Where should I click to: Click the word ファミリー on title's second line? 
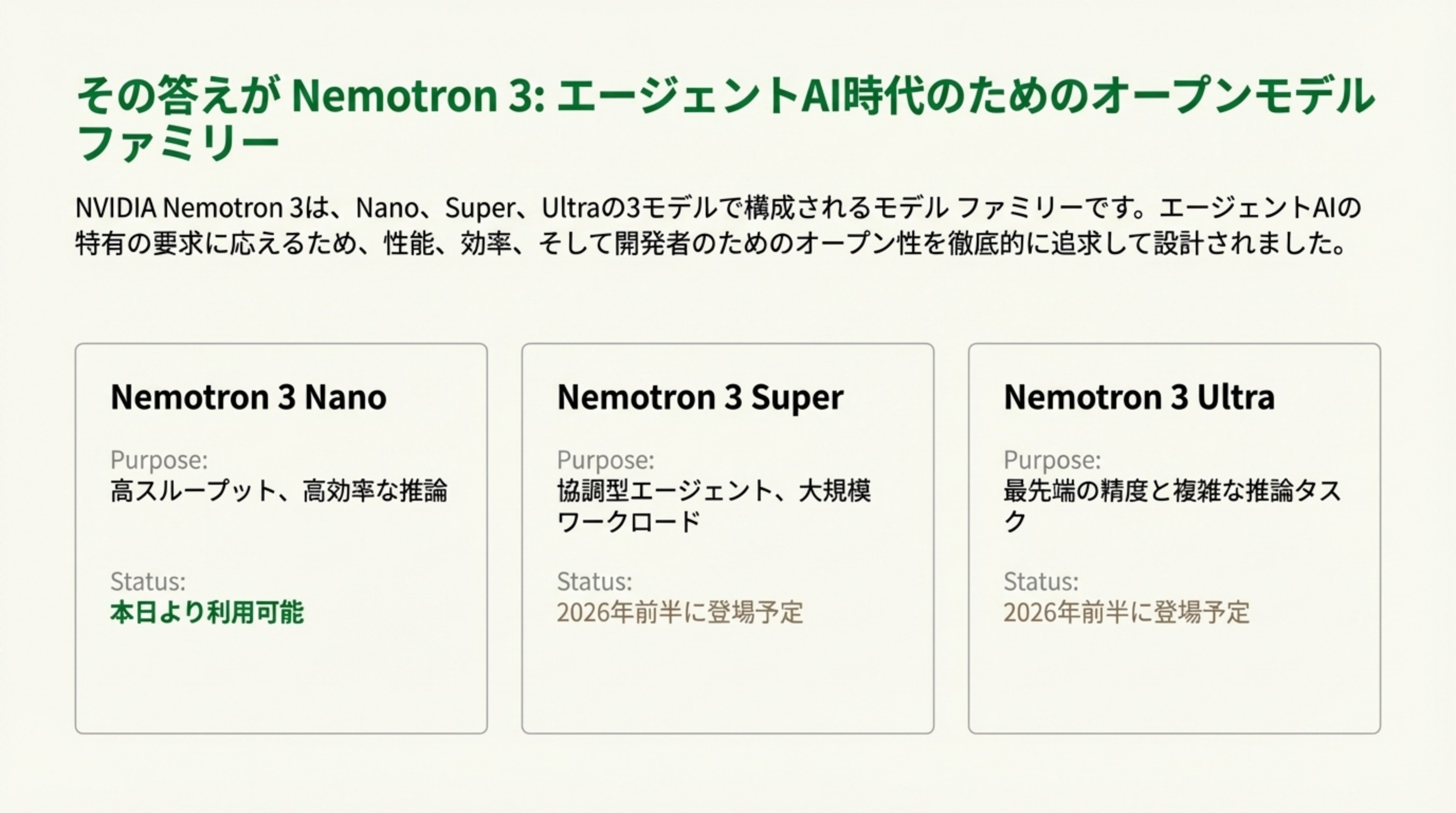click(177, 142)
